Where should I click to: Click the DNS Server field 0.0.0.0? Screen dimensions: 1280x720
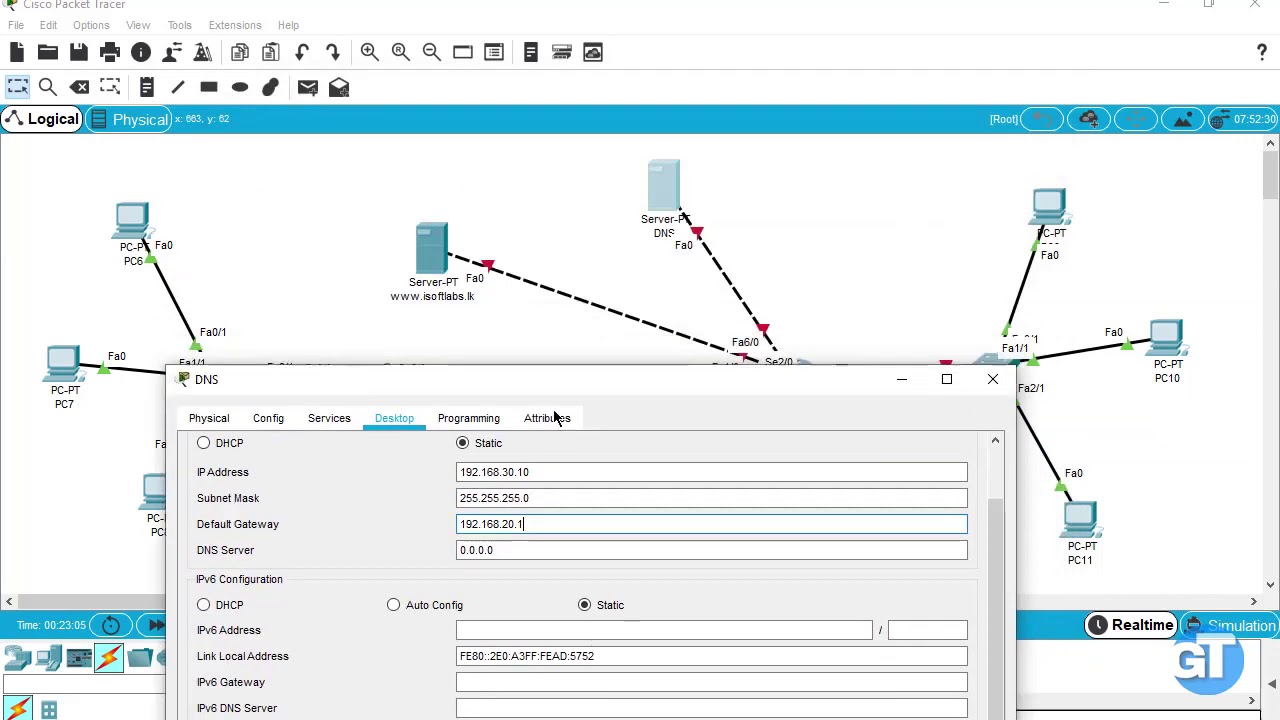(x=711, y=550)
